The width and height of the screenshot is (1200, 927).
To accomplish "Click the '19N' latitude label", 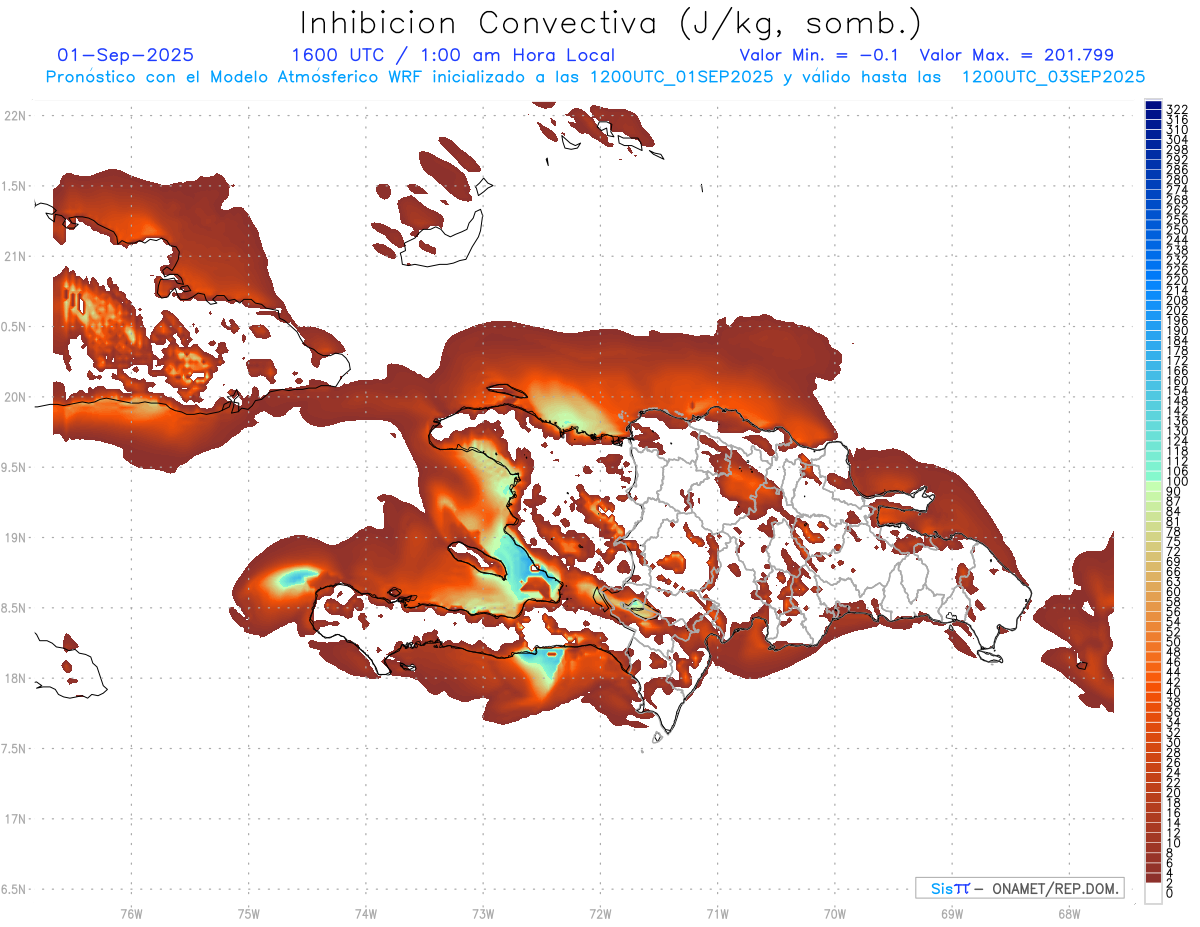I will coord(15,537).
